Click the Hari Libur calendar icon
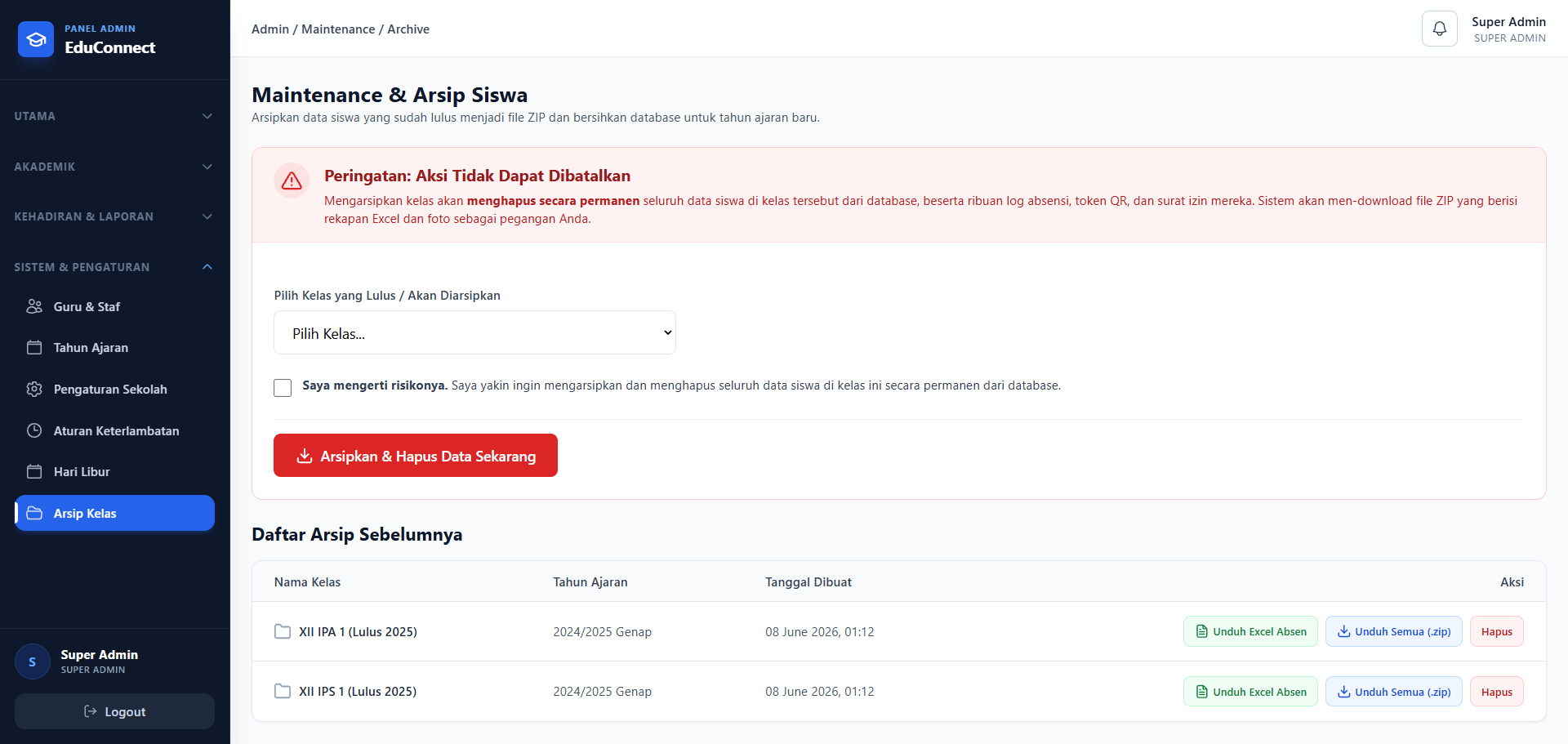This screenshot has height=744, width=1568. pyautogui.click(x=34, y=471)
